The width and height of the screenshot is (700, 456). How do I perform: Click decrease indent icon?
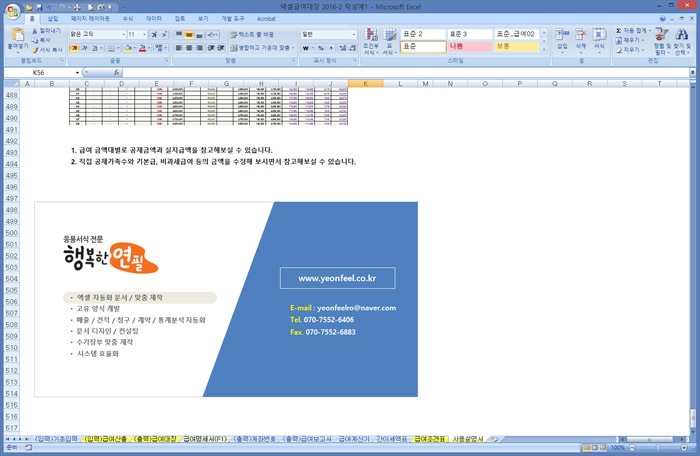[211, 48]
